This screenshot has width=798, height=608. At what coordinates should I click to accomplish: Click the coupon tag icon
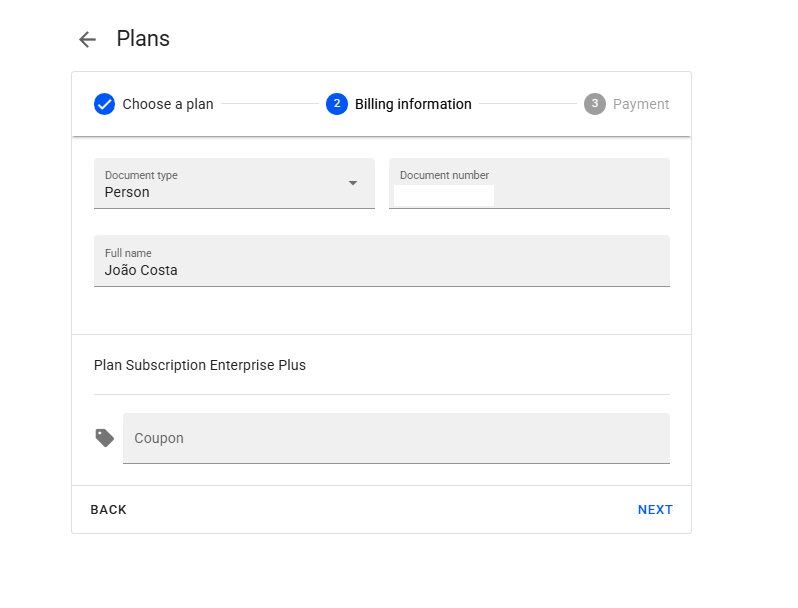[x=105, y=438]
